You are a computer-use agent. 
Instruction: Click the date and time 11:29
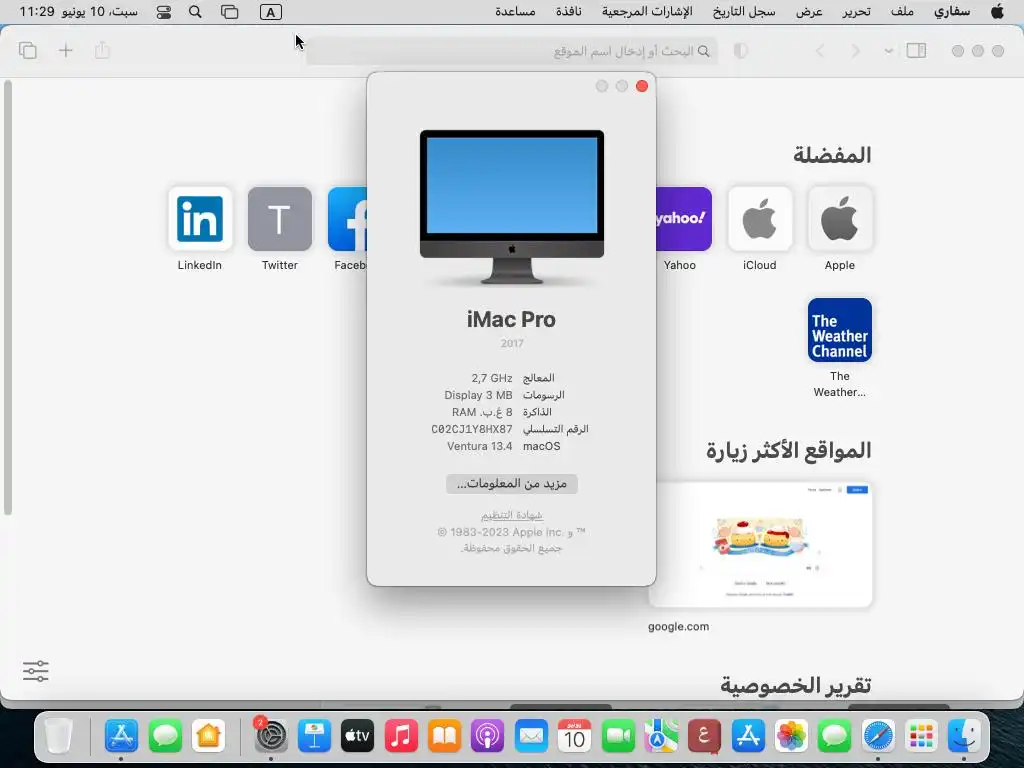[79, 11]
